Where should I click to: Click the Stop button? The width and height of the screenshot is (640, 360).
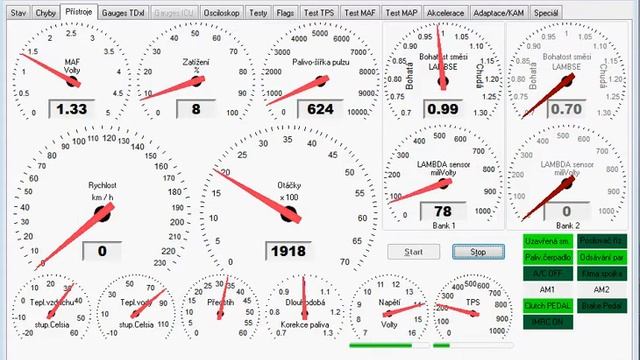click(478, 252)
